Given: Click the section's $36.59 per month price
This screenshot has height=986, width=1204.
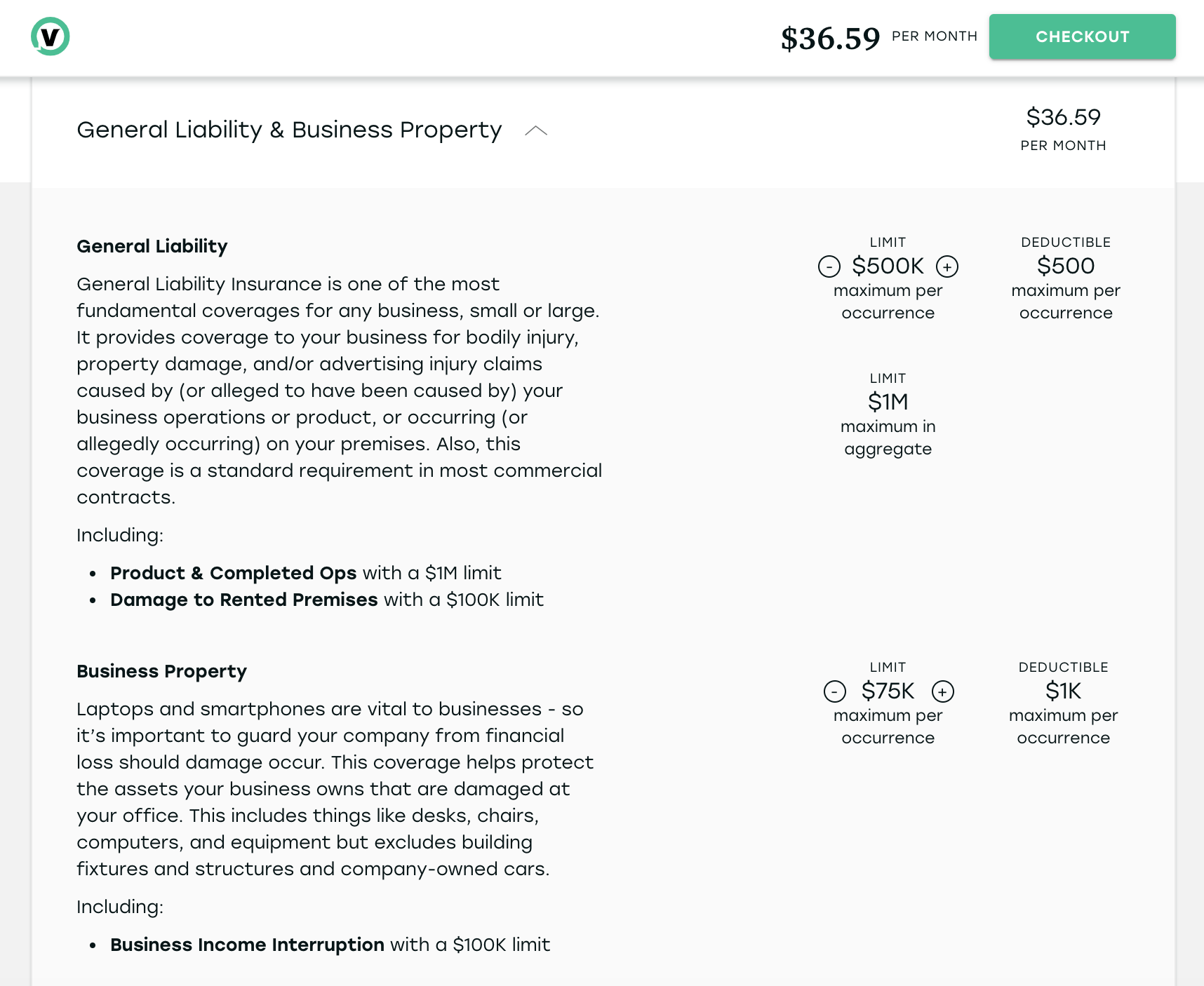Looking at the screenshot, I should (1063, 117).
